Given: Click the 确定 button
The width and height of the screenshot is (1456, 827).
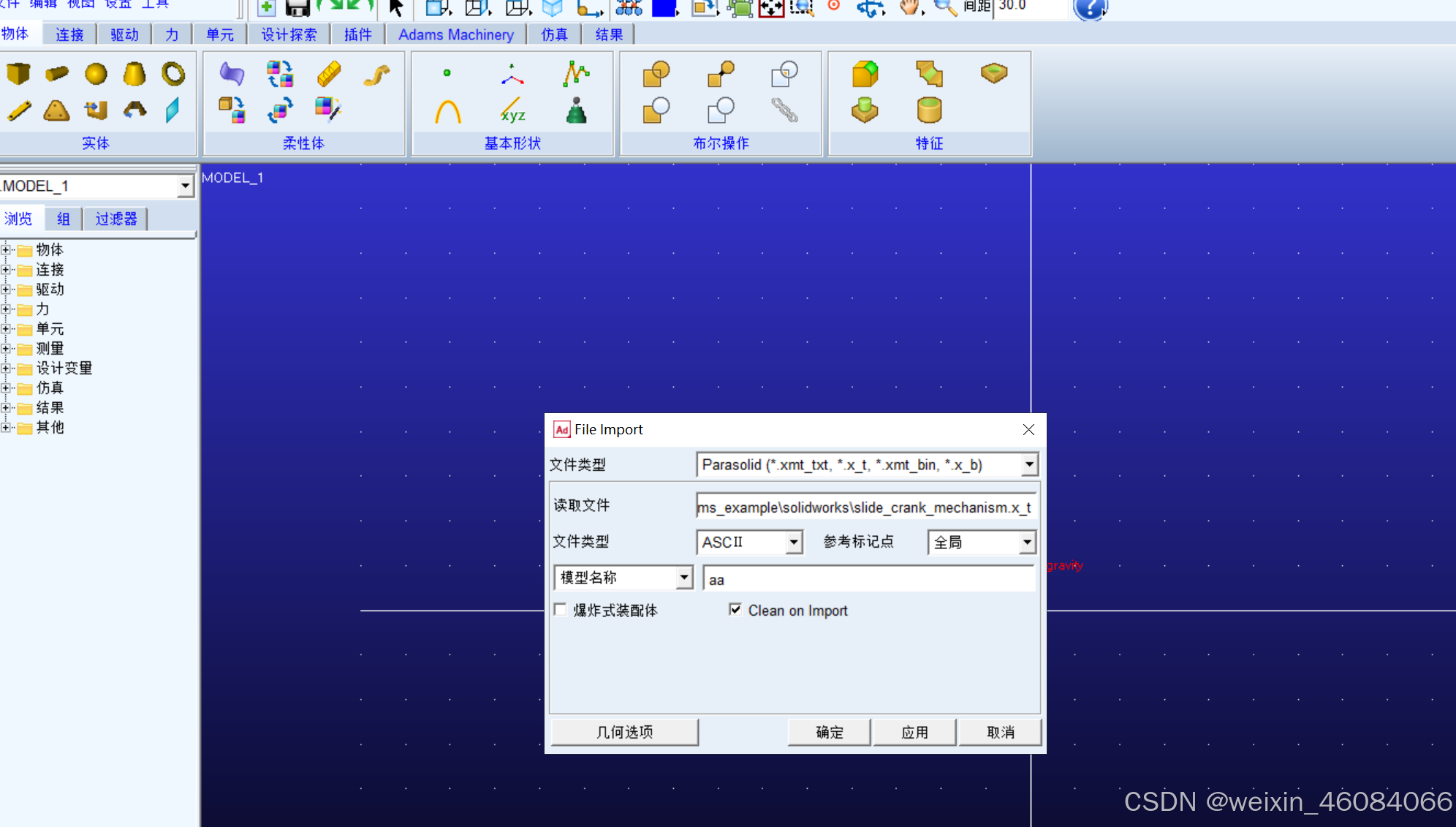Looking at the screenshot, I should click(829, 732).
